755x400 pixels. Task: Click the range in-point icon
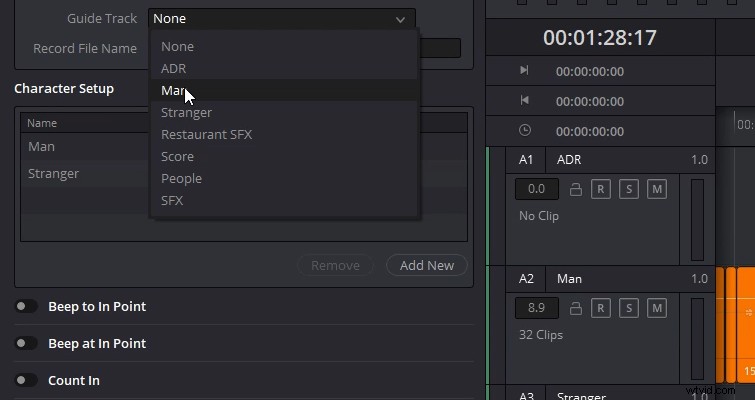524,70
